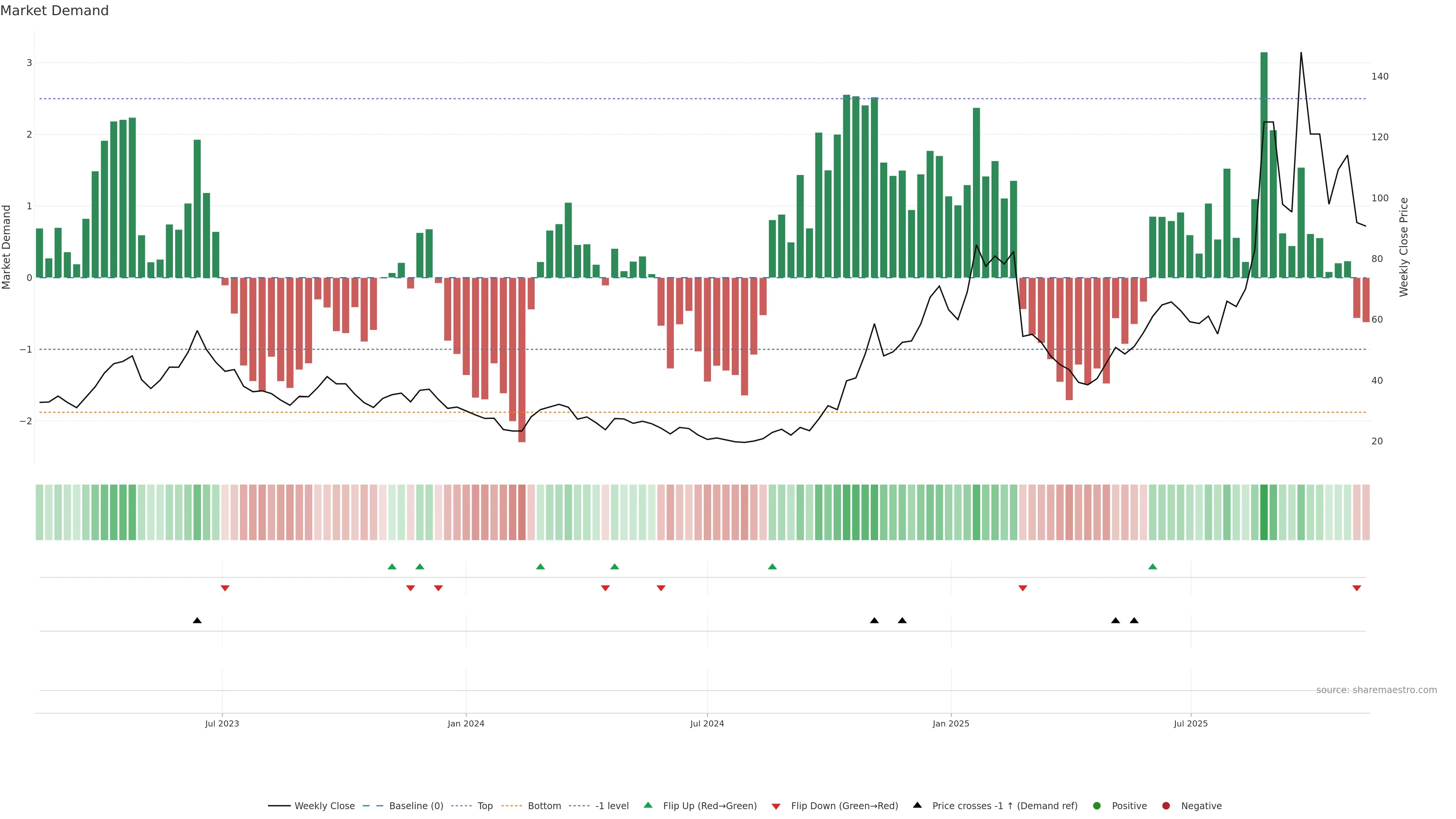Image resolution: width=1456 pixels, height=819 pixels.
Task: Click red Flip Down legend triangle
Action: pyautogui.click(x=776, y=806)
